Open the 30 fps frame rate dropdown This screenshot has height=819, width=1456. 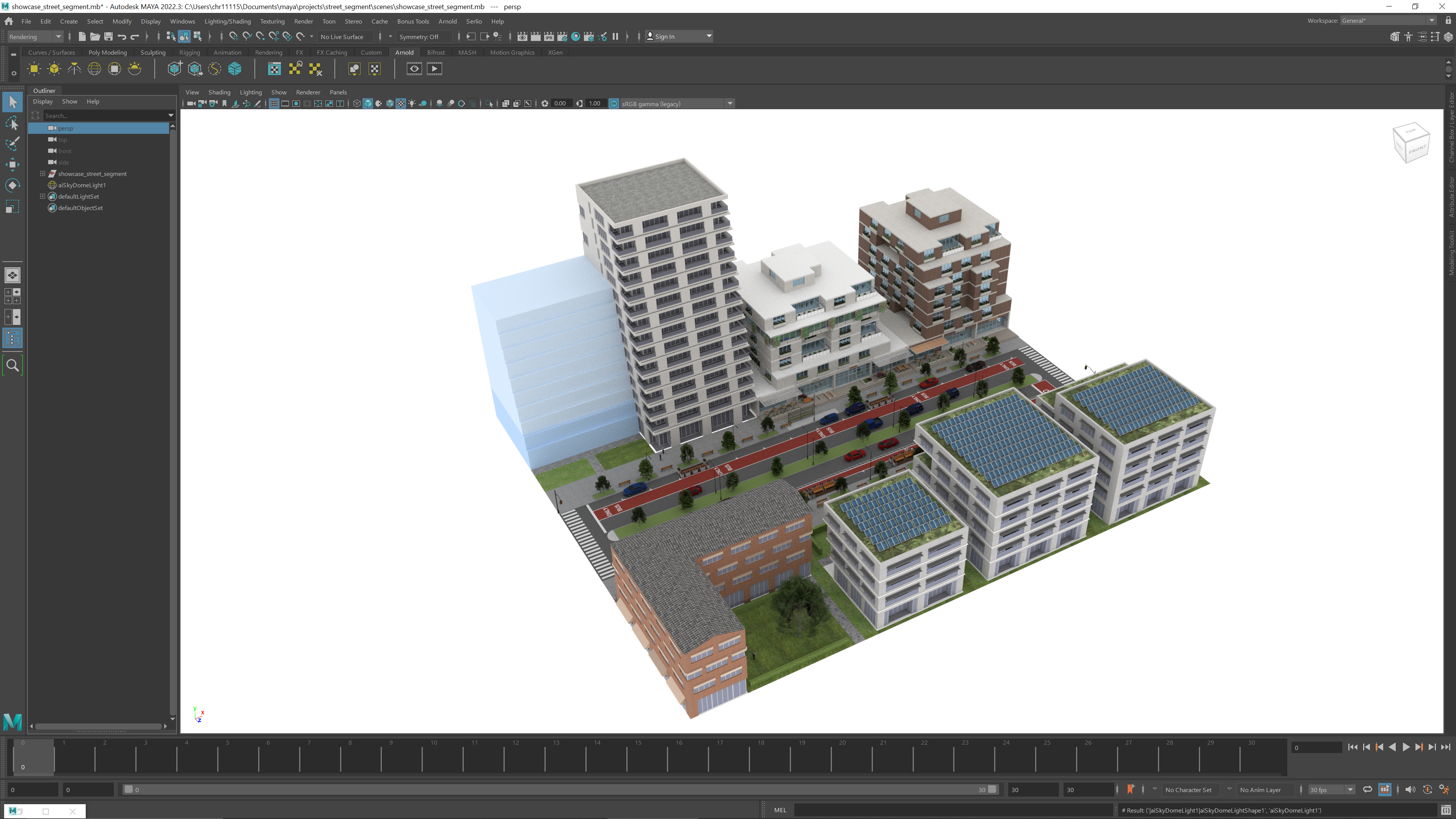(x=1332, y=789)
